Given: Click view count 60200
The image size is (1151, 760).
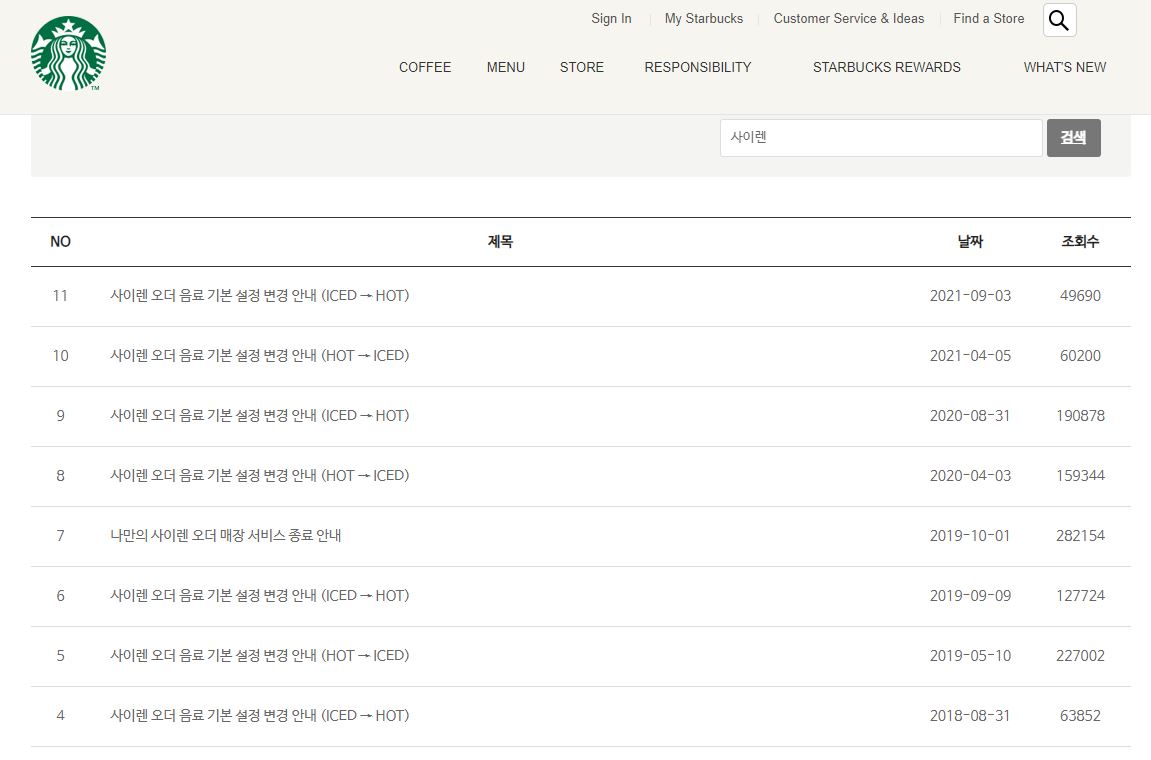Looking at the screenshot, I should [1080, 356].
